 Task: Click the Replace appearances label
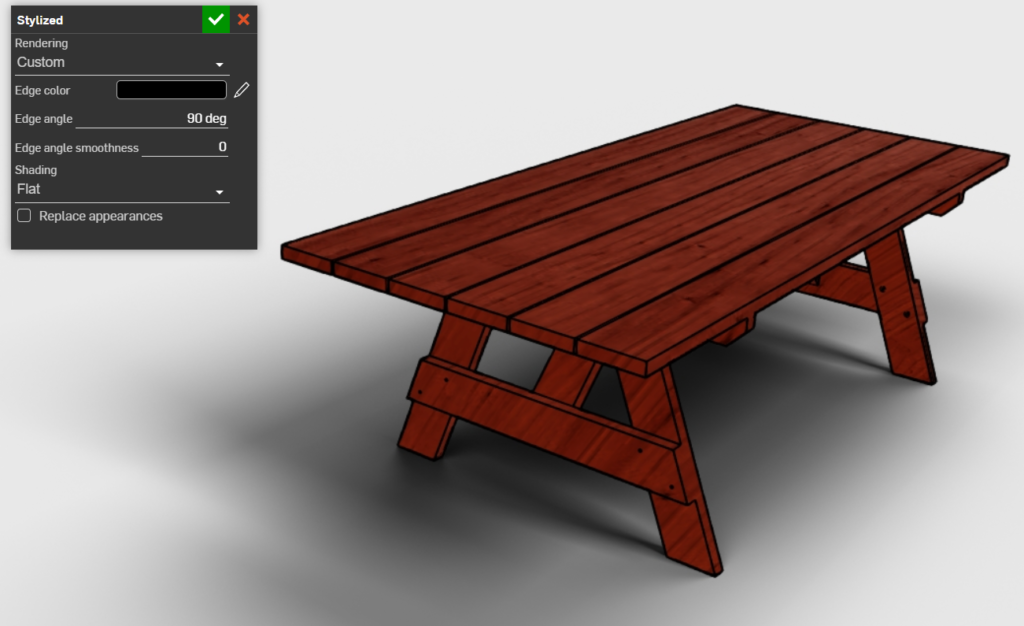coord(101,216)
